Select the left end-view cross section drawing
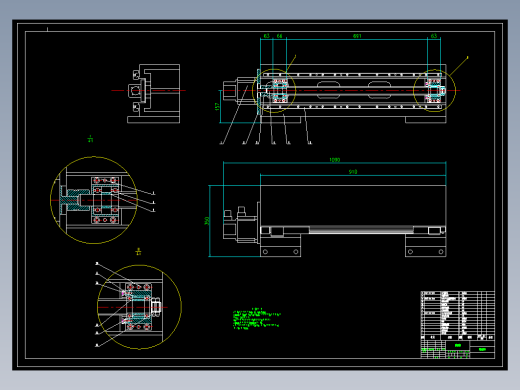The height and width of the screenshot is (390, 520). point(154,94)
